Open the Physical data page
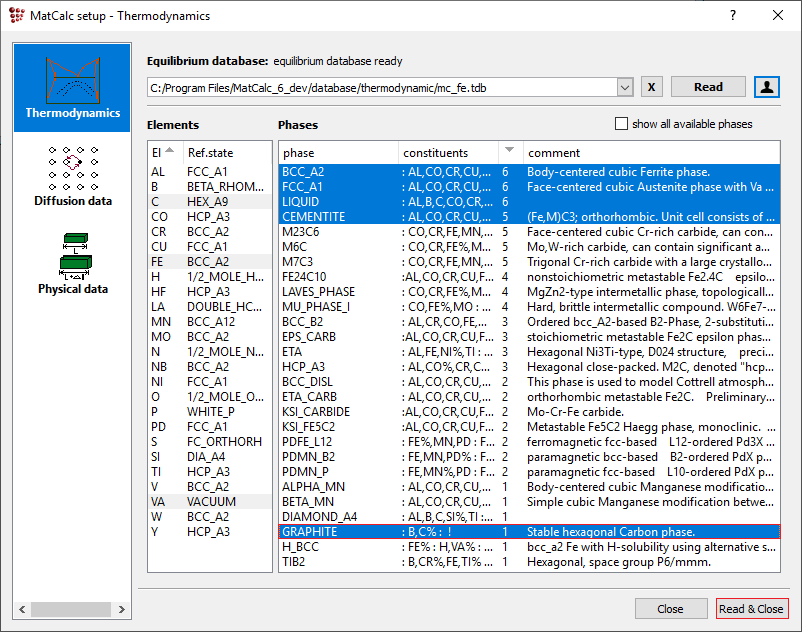Viewport: 802px width, 632px height. [72, 264]
